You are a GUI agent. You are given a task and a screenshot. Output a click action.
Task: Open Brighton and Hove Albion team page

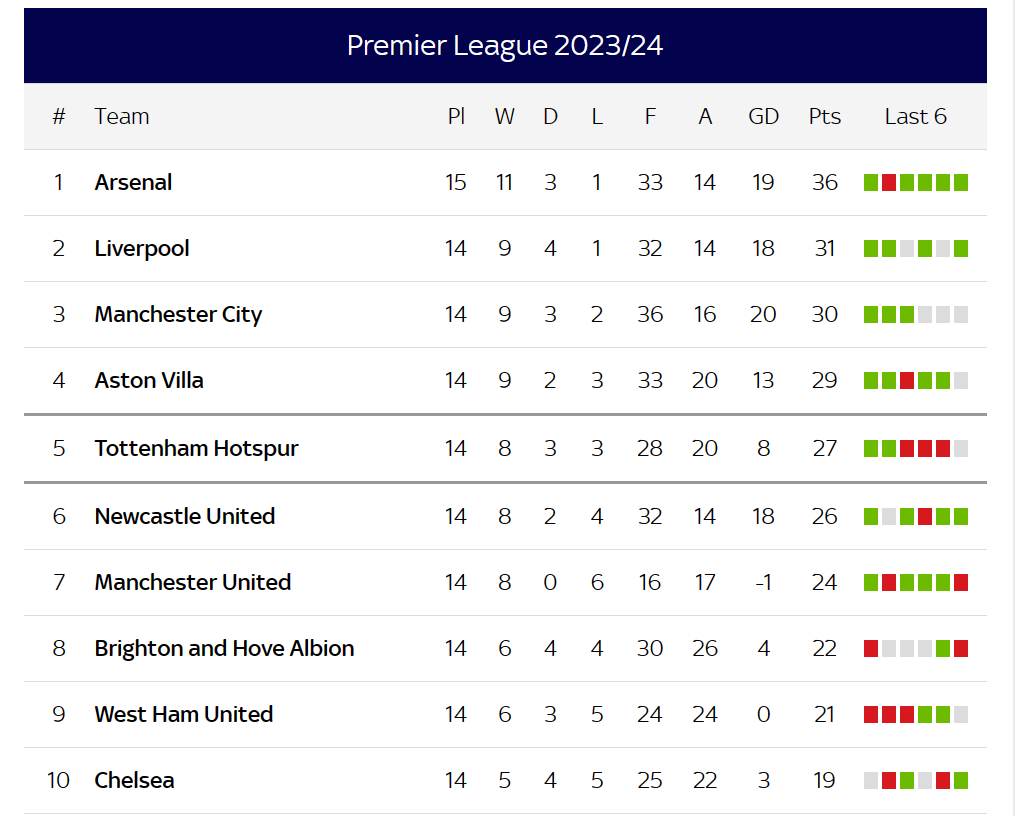(x=224, y=648)
